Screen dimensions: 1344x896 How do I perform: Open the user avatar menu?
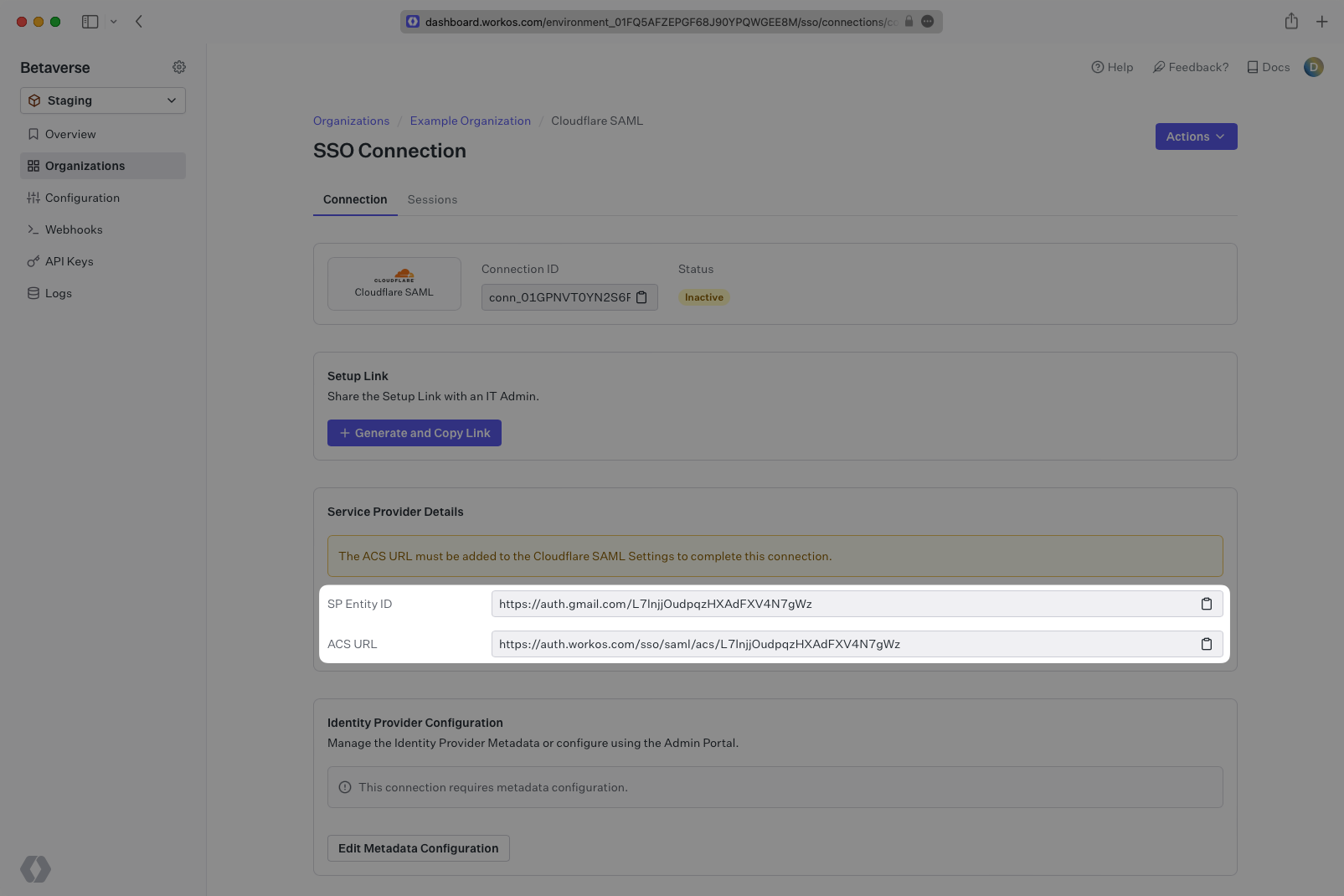pos(1313,67)
